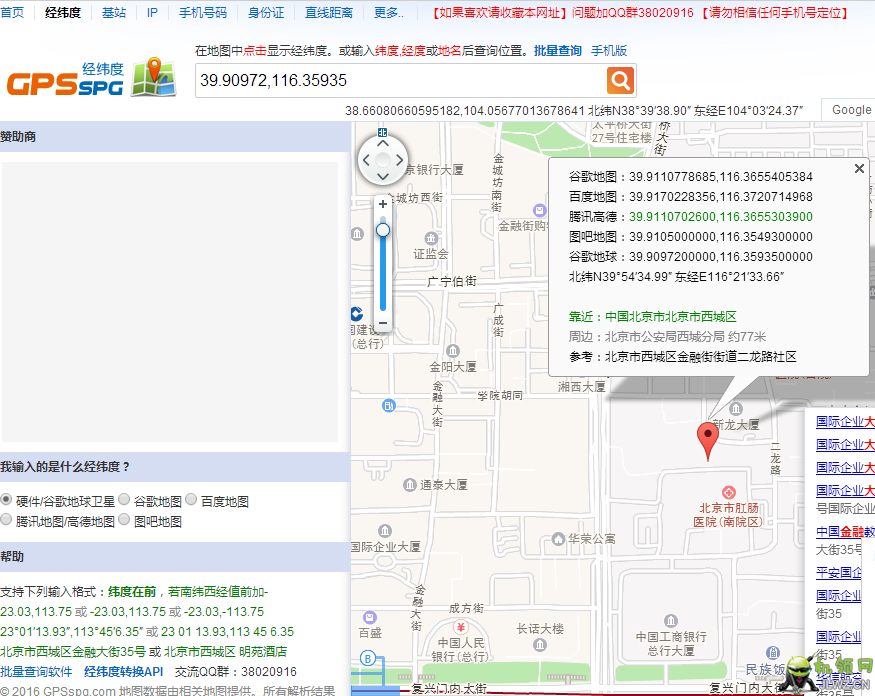Click the 中国人民银行 yen icon
Screen dimensions: 875x696
coord(460,627)
